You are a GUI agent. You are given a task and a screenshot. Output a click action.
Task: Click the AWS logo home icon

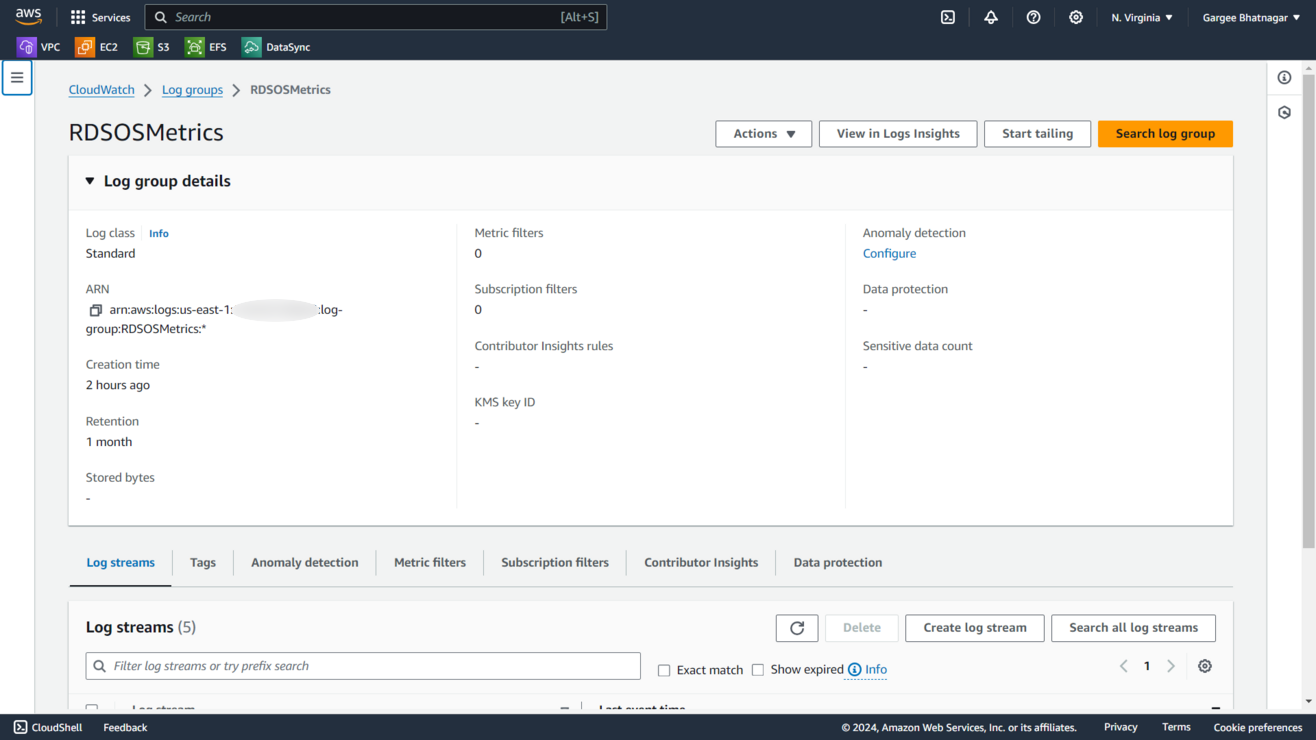coord(28,17)
